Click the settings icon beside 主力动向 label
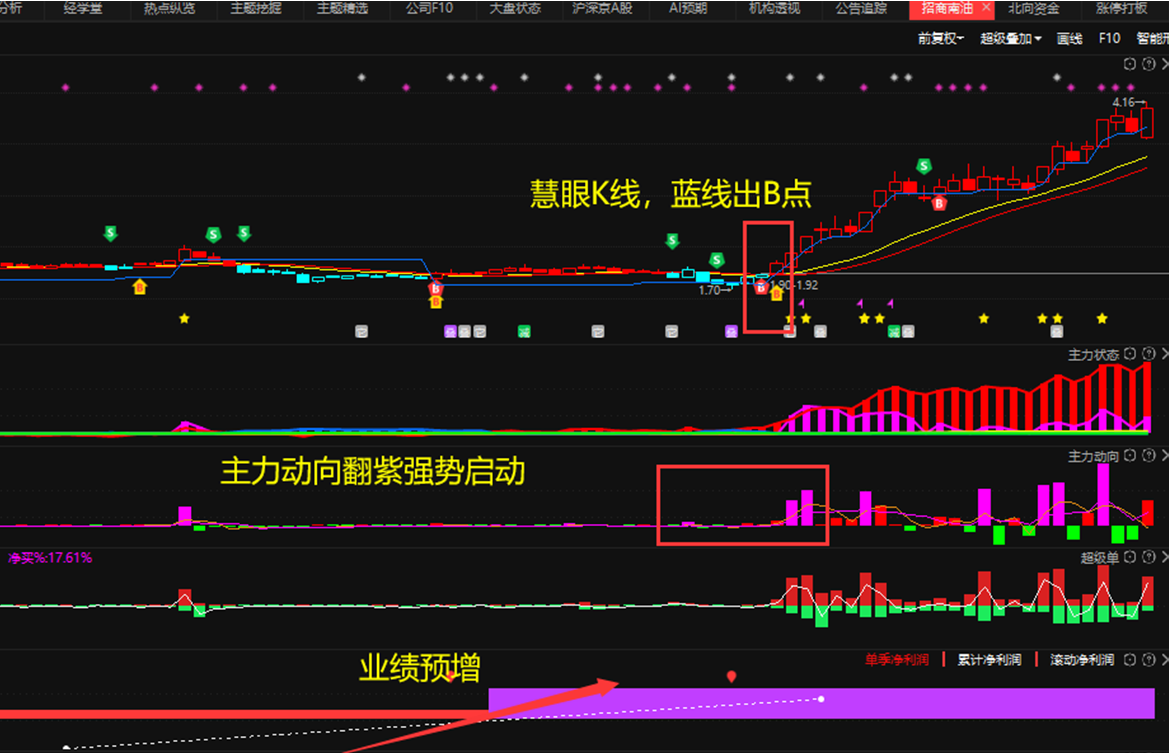 (1130, 456)
